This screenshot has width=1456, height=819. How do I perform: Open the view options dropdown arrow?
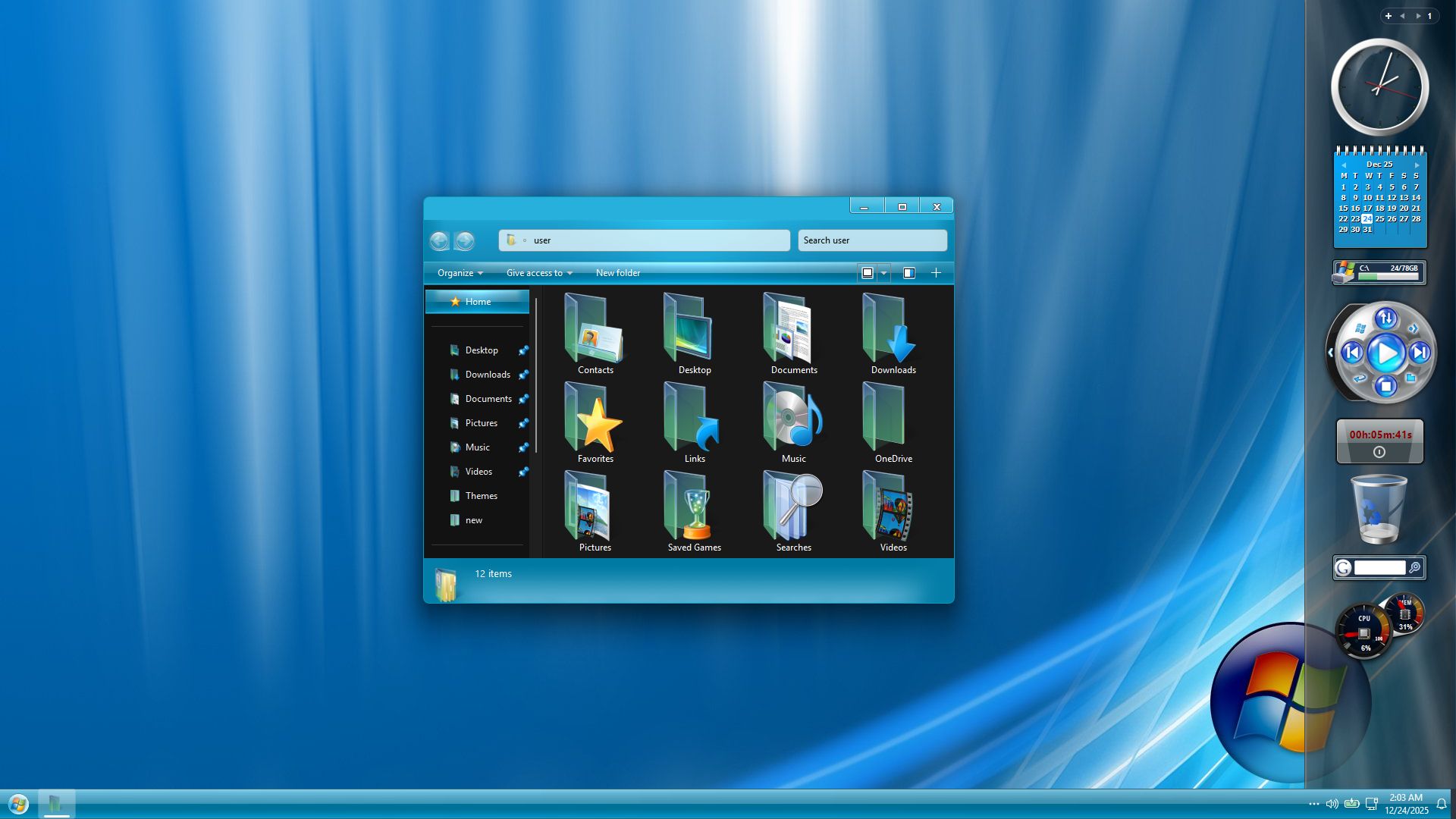click(x=883, y=273)
